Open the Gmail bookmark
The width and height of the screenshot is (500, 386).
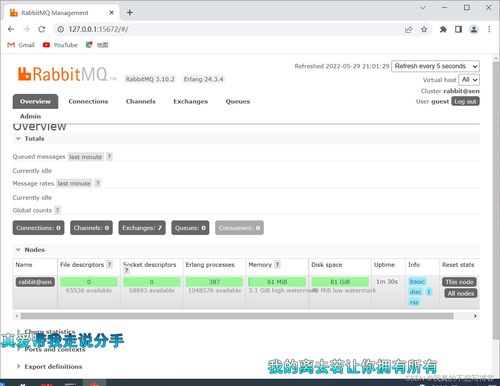pyautogui.click(x=21, y=45)
